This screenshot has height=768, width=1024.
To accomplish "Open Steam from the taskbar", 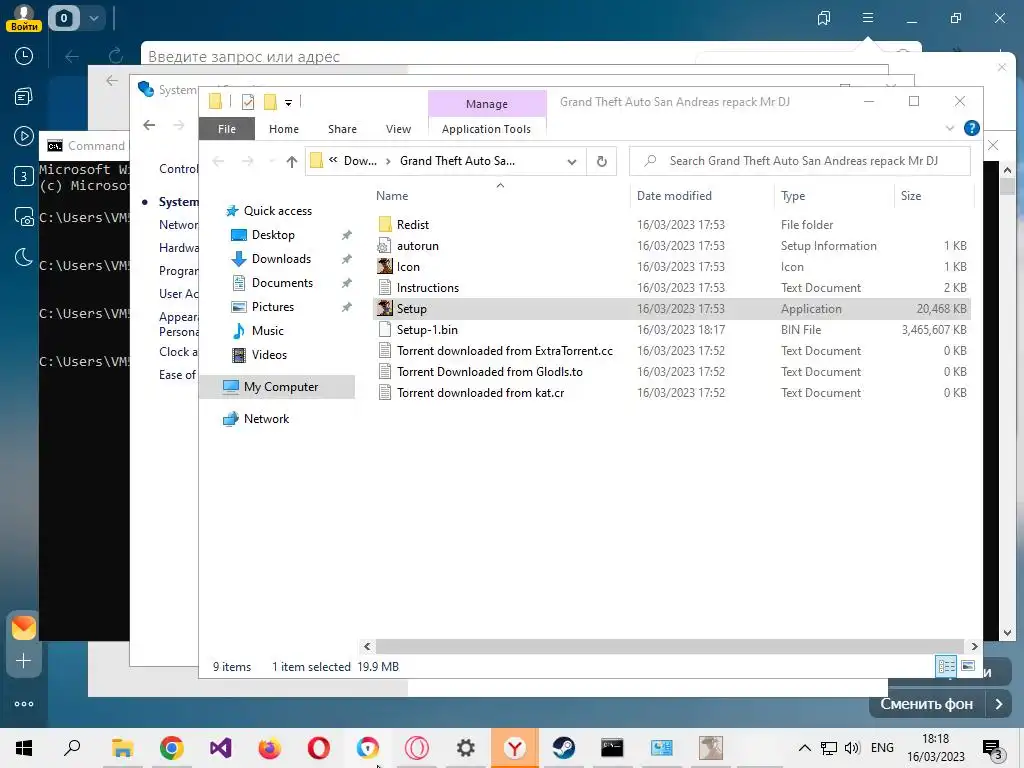I will (563, 748).
